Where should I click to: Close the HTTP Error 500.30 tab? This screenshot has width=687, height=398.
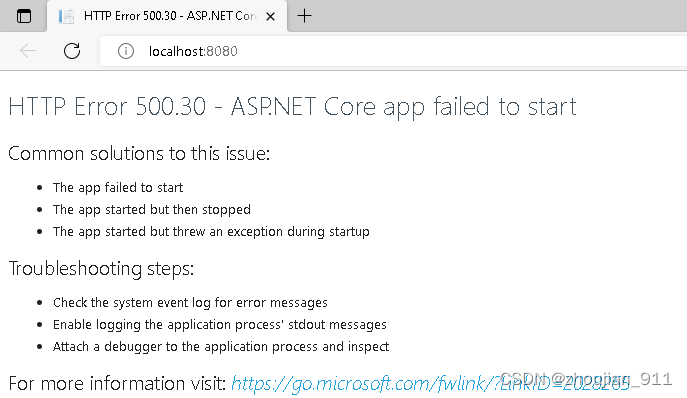click(270, 17)
